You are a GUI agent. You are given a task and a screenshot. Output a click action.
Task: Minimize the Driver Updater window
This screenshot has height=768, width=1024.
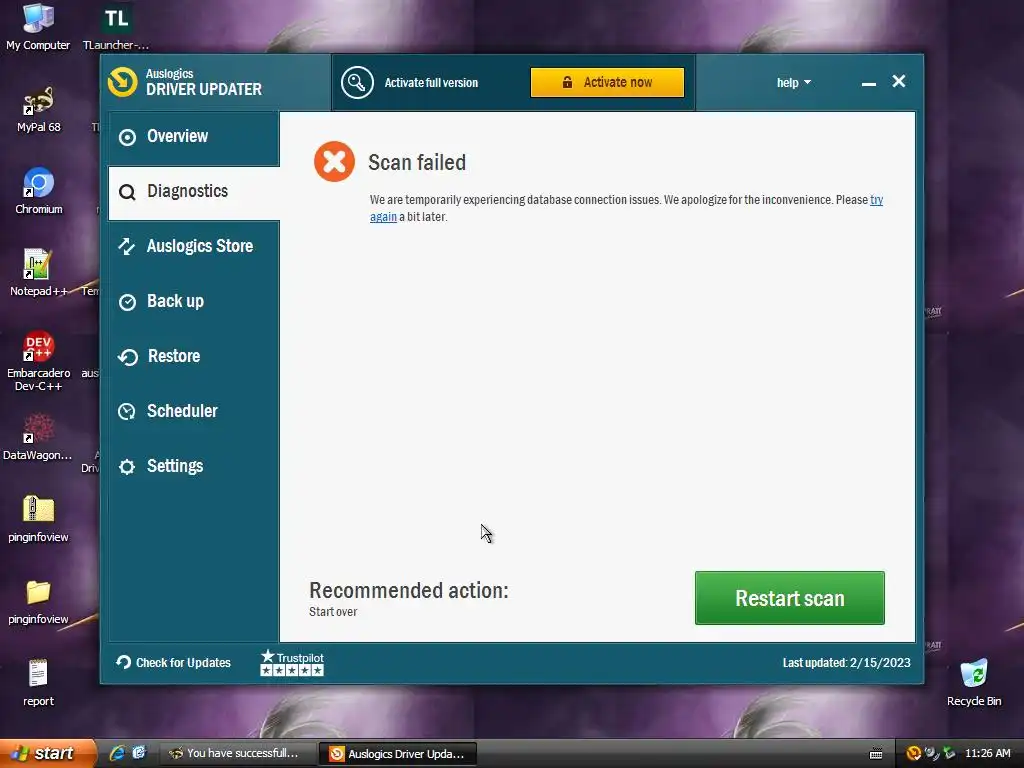click(869, 83)
